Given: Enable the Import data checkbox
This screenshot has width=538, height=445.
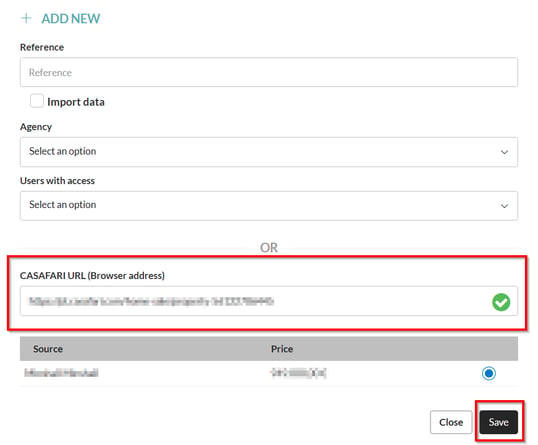Looking at the screenshot, I should point(37,101).
